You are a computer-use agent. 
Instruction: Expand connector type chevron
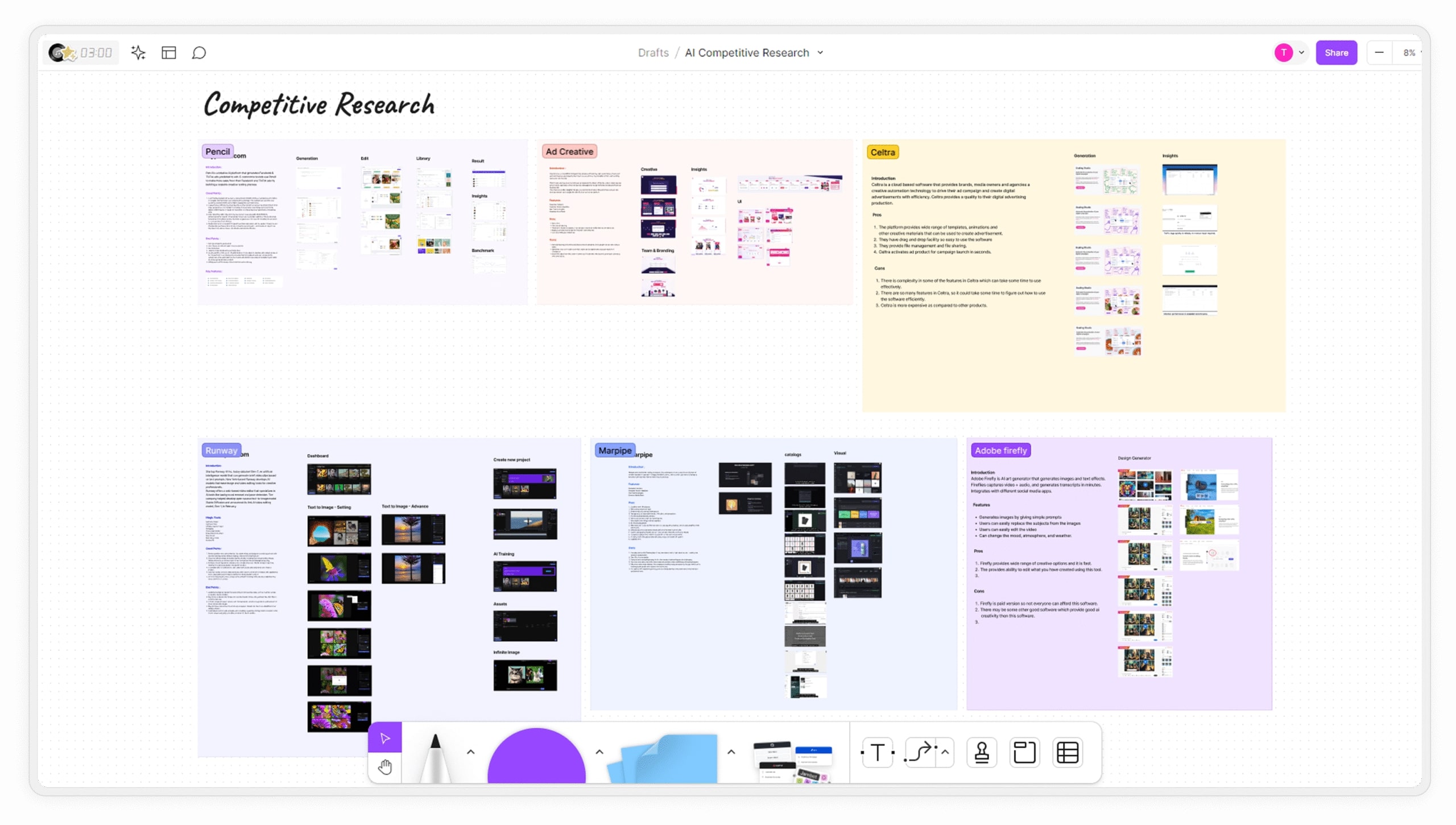pos(945,752)
